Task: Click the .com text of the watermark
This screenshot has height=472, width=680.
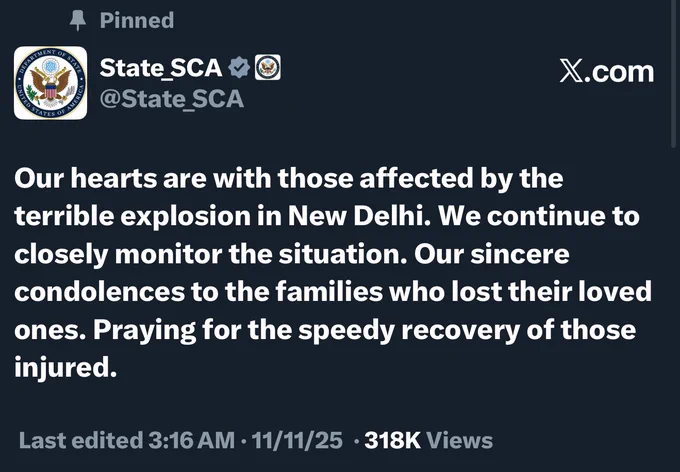Action: tap(619, 72)
